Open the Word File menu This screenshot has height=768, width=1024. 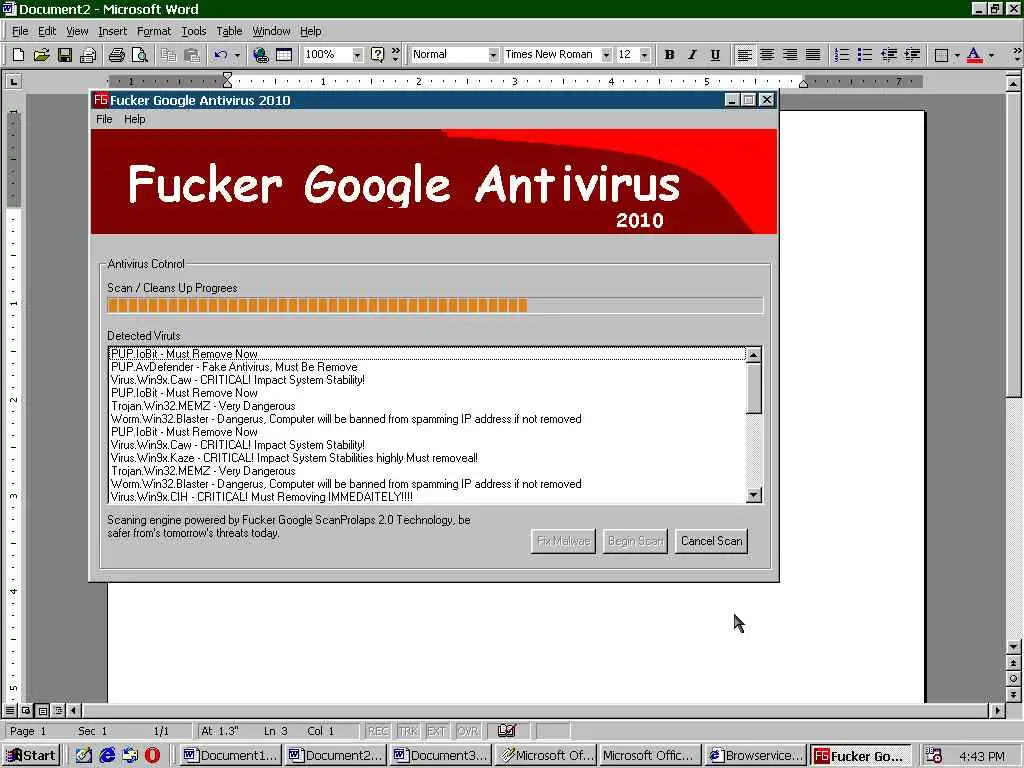pos(20,31)
